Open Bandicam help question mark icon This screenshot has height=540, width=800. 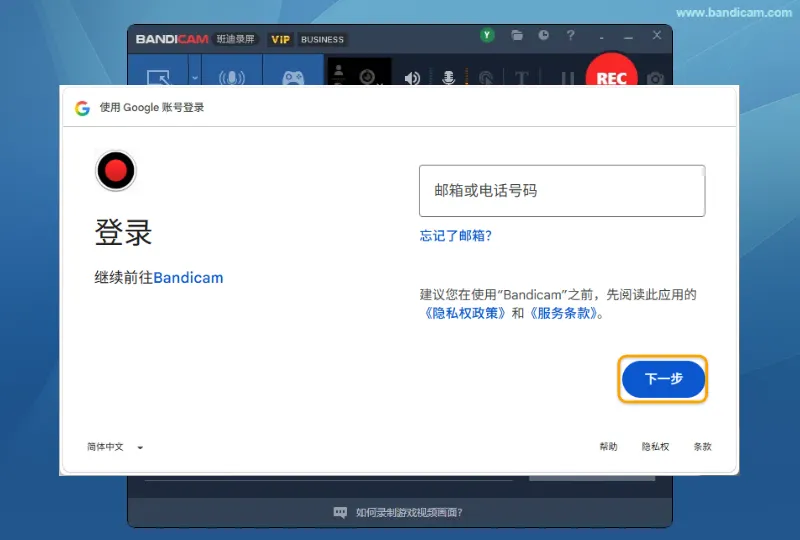[x=570, y=35]
